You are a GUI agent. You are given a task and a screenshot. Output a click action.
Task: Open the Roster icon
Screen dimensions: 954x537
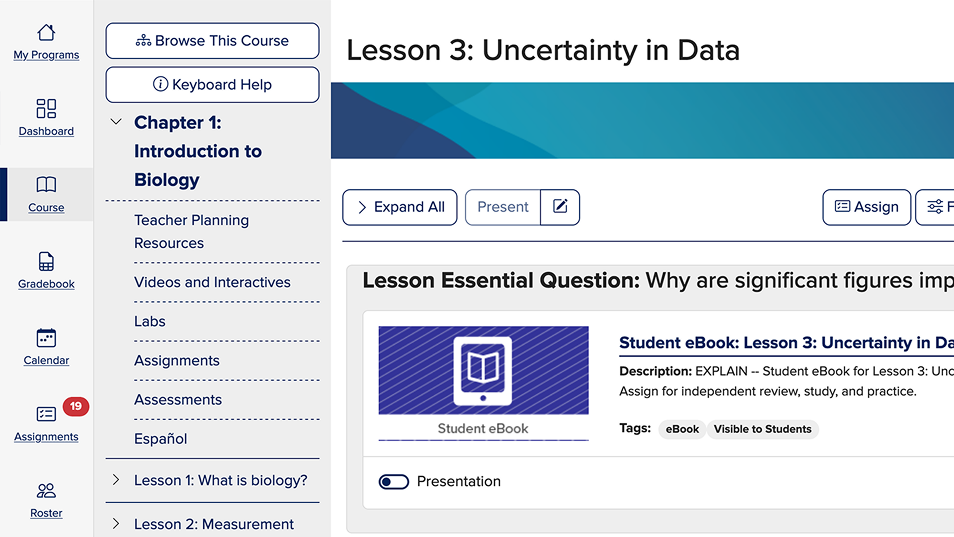[x=46, y=491]
